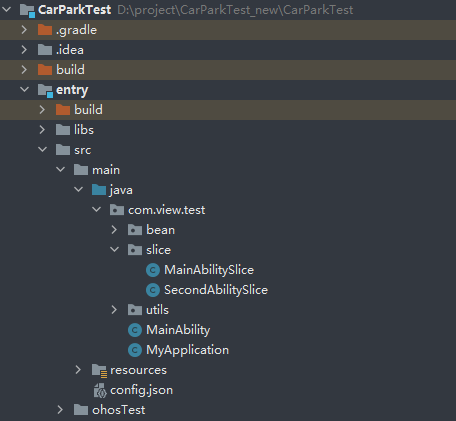
Task: Collapse the slice package
Action: pyautogui.click(x=114, y=249)
